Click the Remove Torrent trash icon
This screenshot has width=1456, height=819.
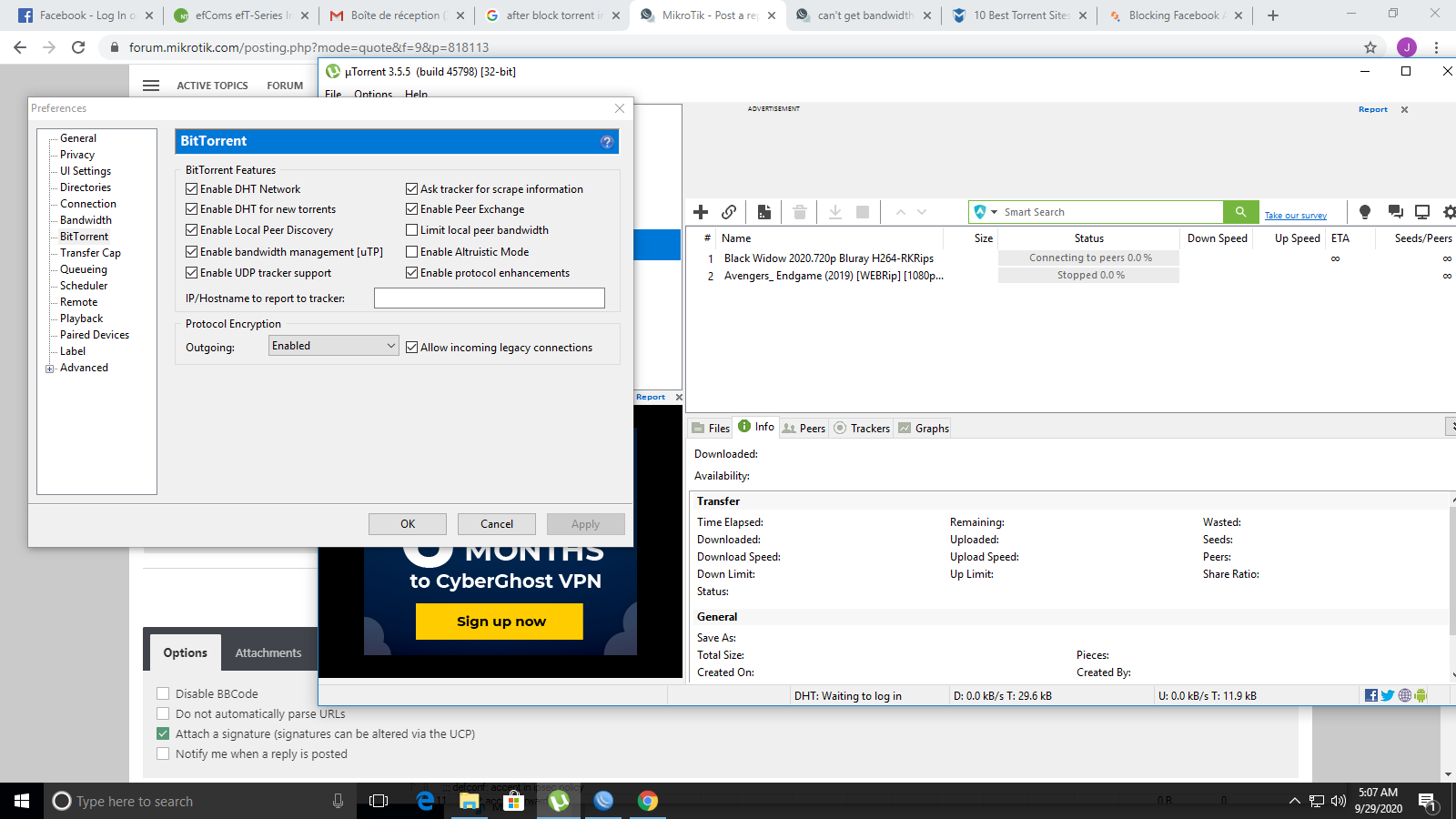800,212
